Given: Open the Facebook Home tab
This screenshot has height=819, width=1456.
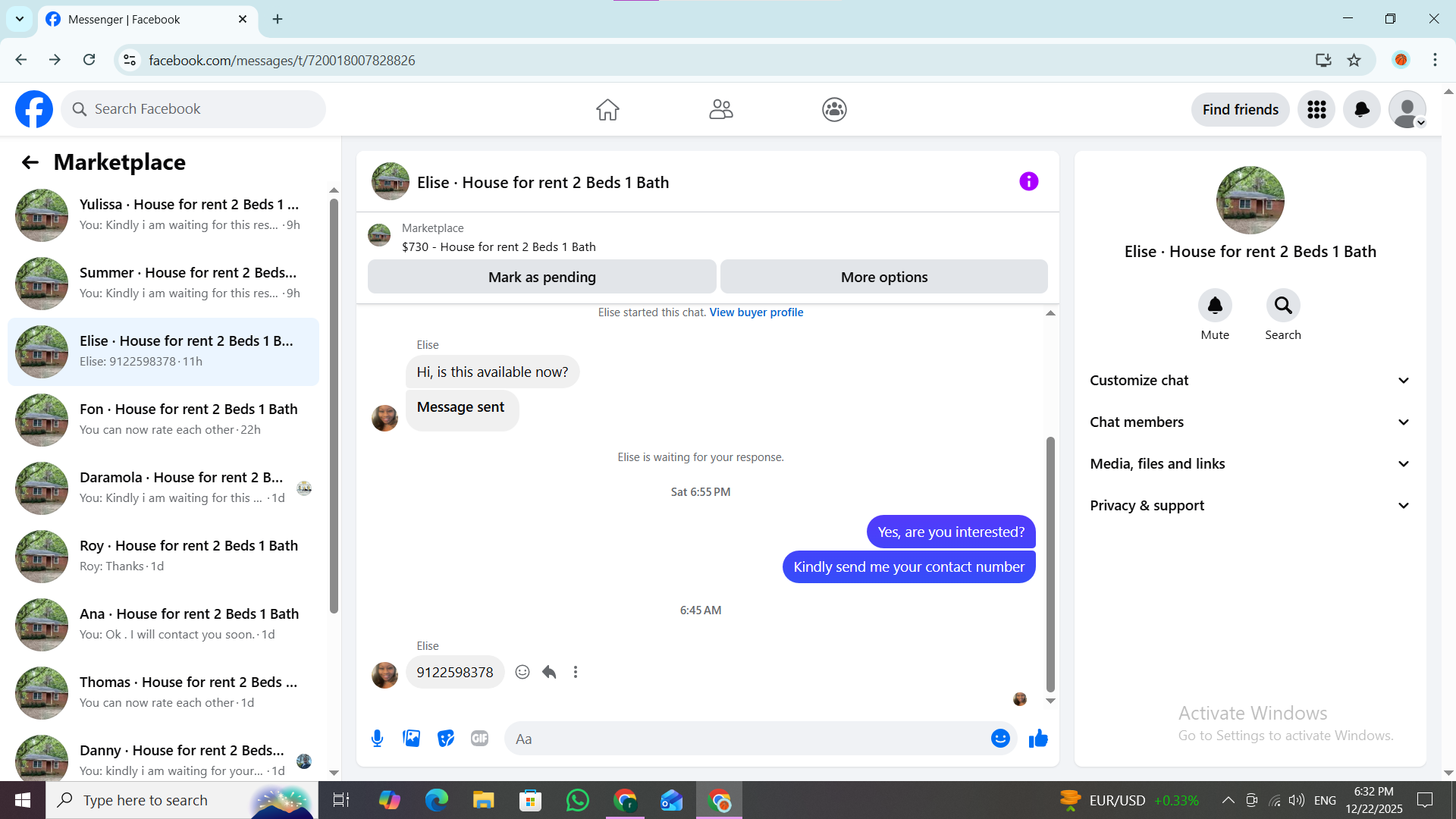Looking at the screenshot, I should 607,109.
